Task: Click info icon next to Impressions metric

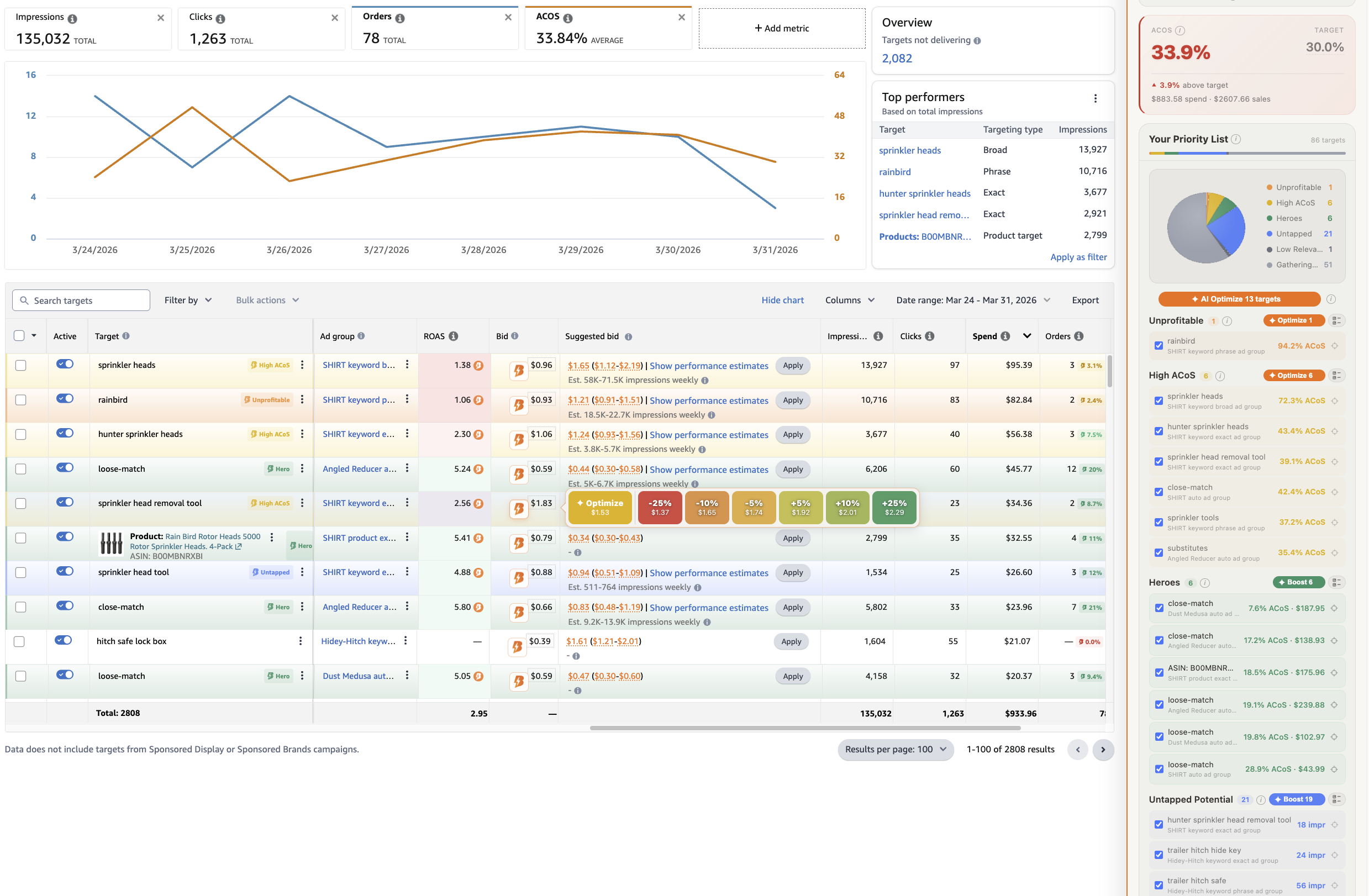Action: (72, 18)
